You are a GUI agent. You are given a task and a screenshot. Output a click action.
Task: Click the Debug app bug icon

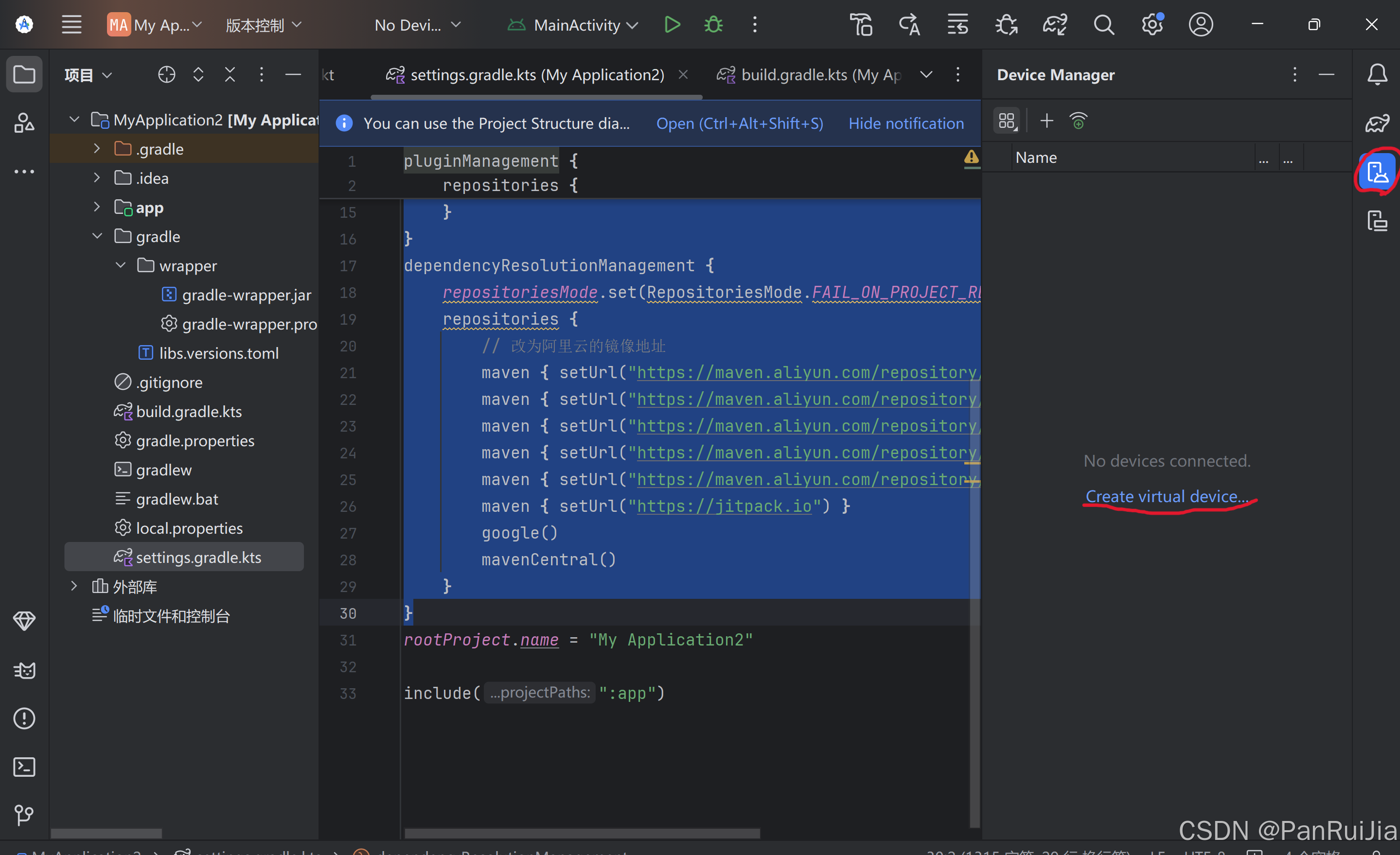click(714, 24)
